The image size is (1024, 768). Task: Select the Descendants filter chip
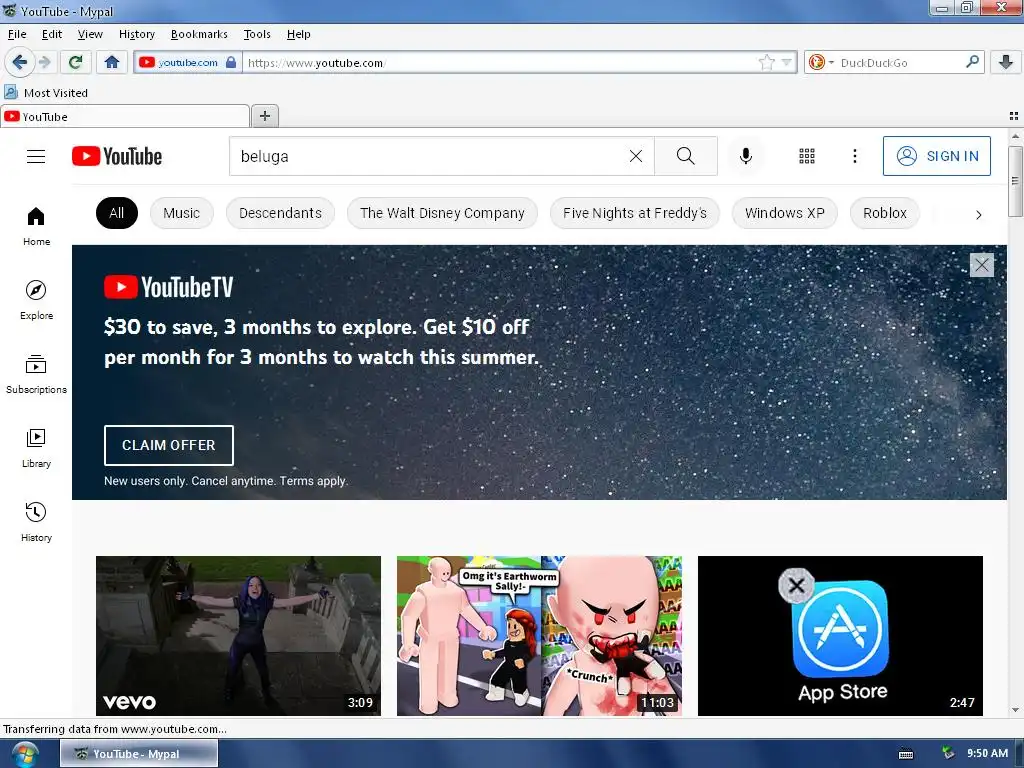[280, 213]
